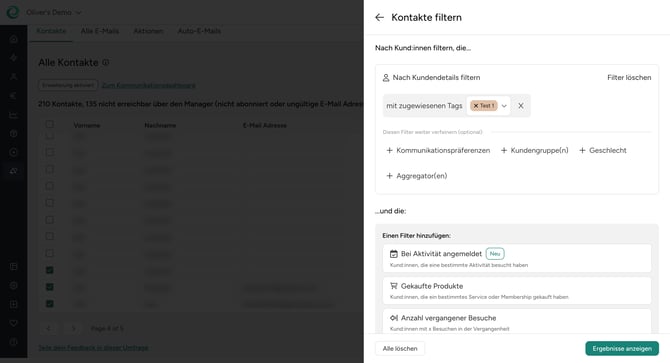
Task: Add the Kundengruppe(n) refinement
Action: click(534, 150)
